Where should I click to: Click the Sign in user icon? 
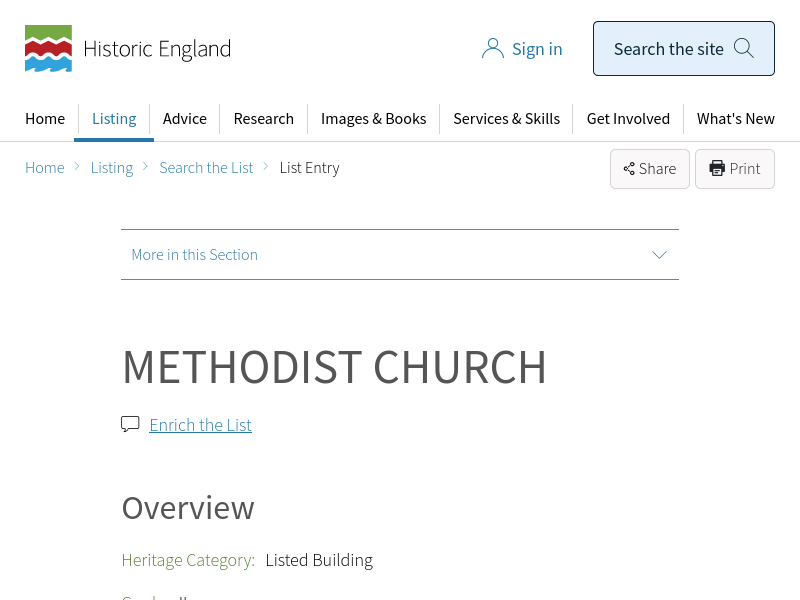coord(492,49)
